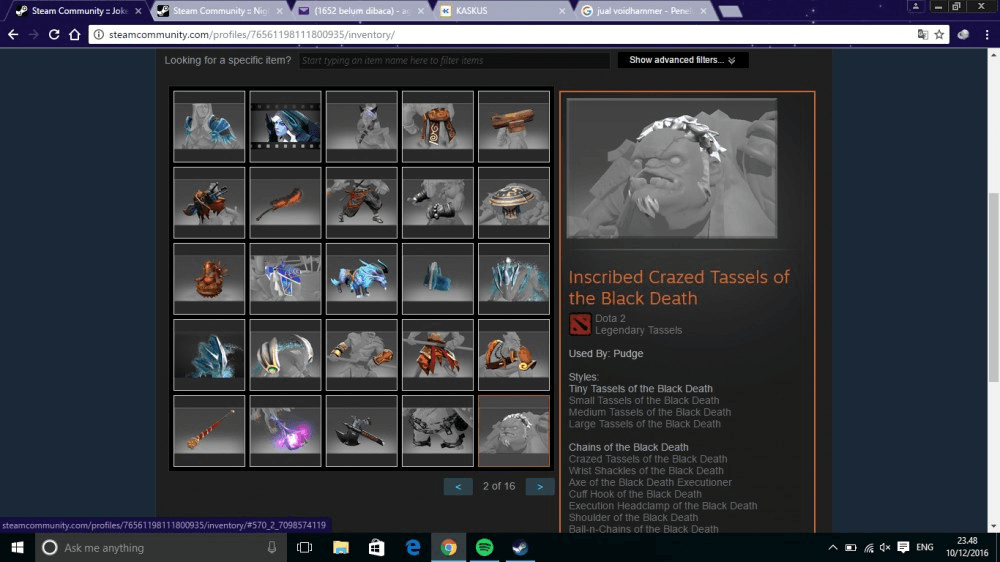Select the first Steam Community Joke tab
Screen dimensions: 1000x562
pos(78,11)
